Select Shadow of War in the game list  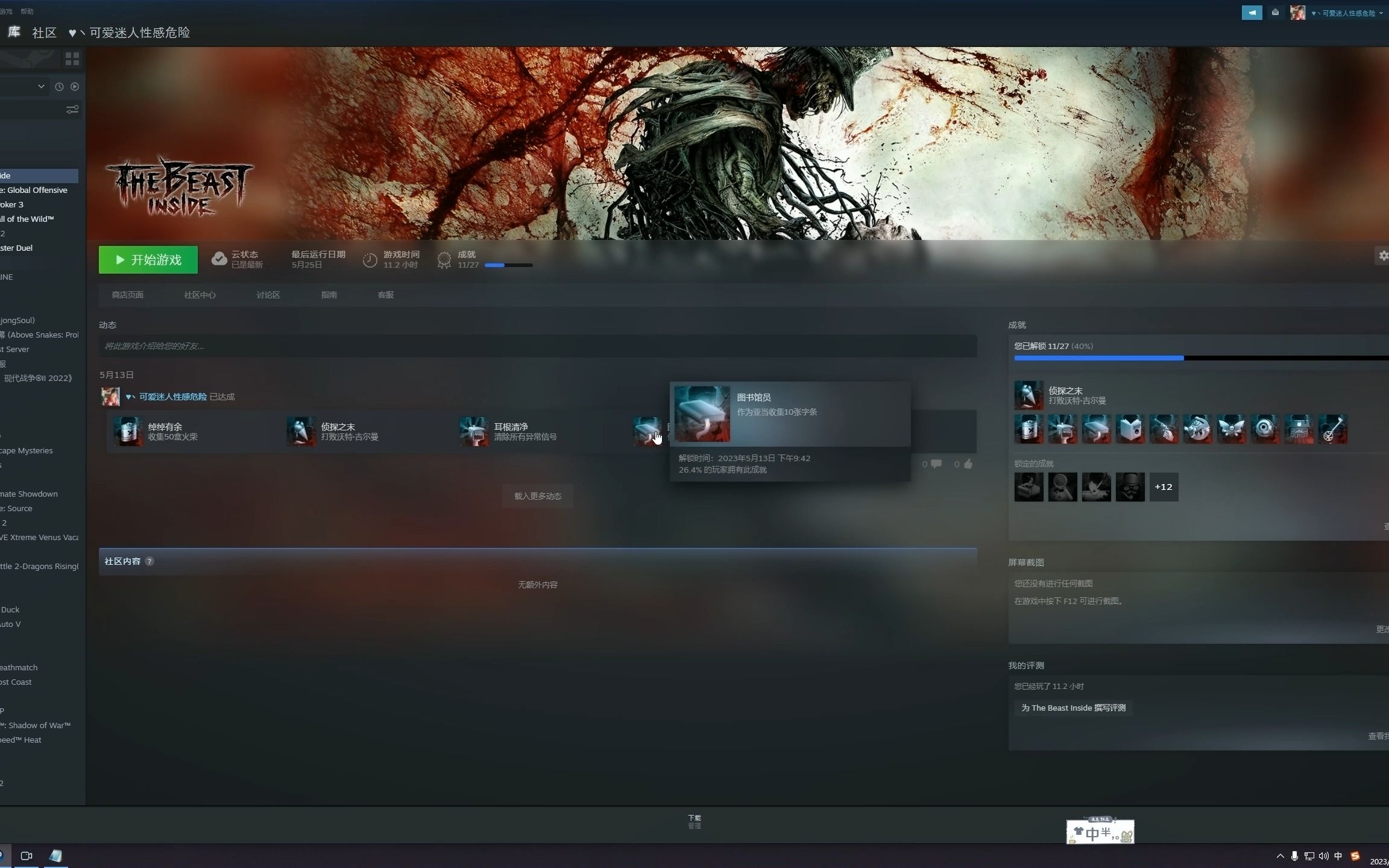tap(35, 725)
